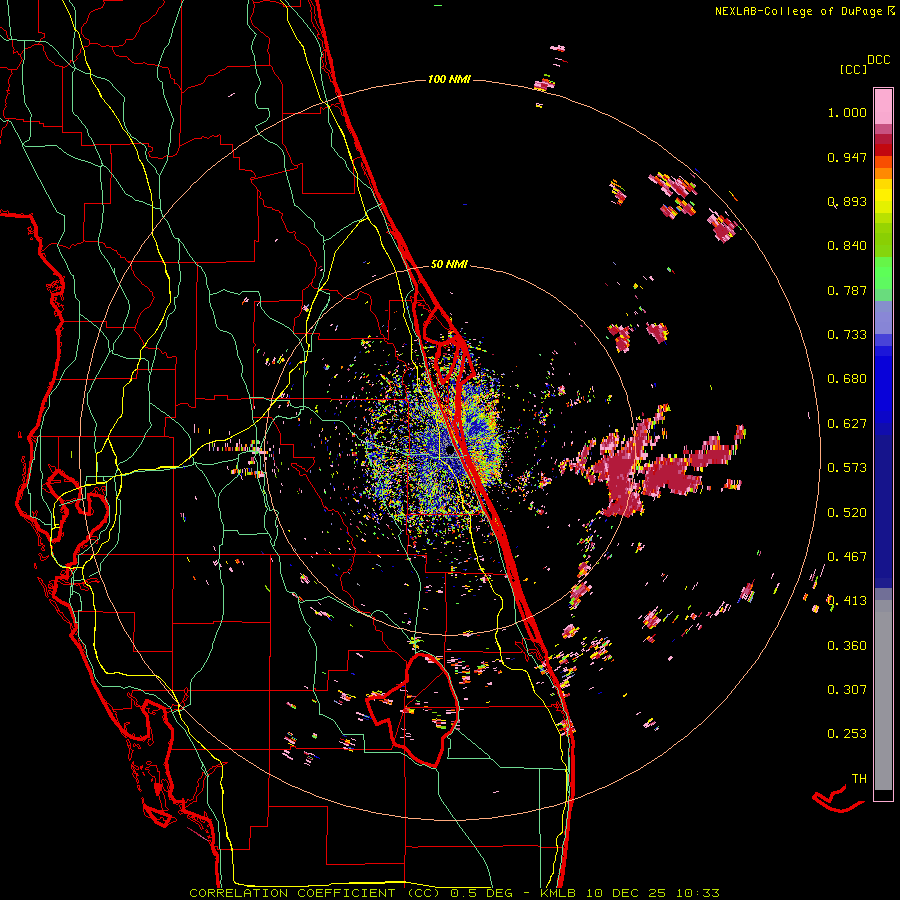900x900 pixels.
Task: Click the NEXLAB-College of DuPage label
Action: click(x=800, y=11)
